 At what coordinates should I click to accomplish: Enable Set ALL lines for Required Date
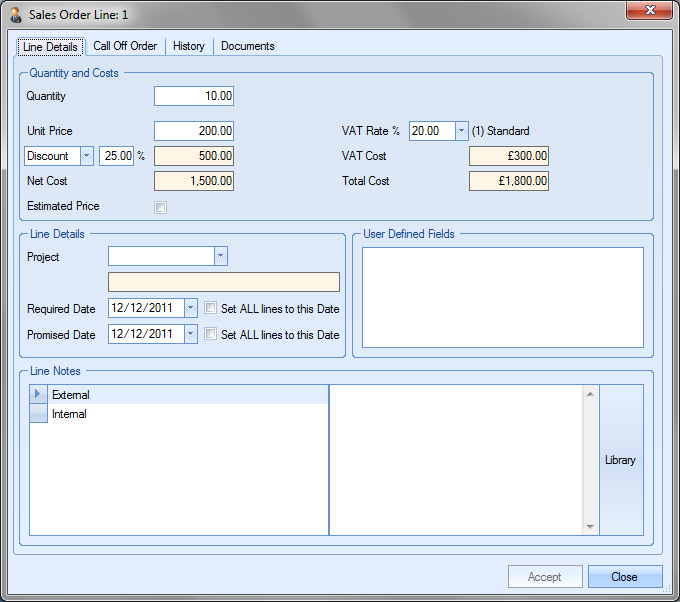pyautogui.click(x=210, y=309)
